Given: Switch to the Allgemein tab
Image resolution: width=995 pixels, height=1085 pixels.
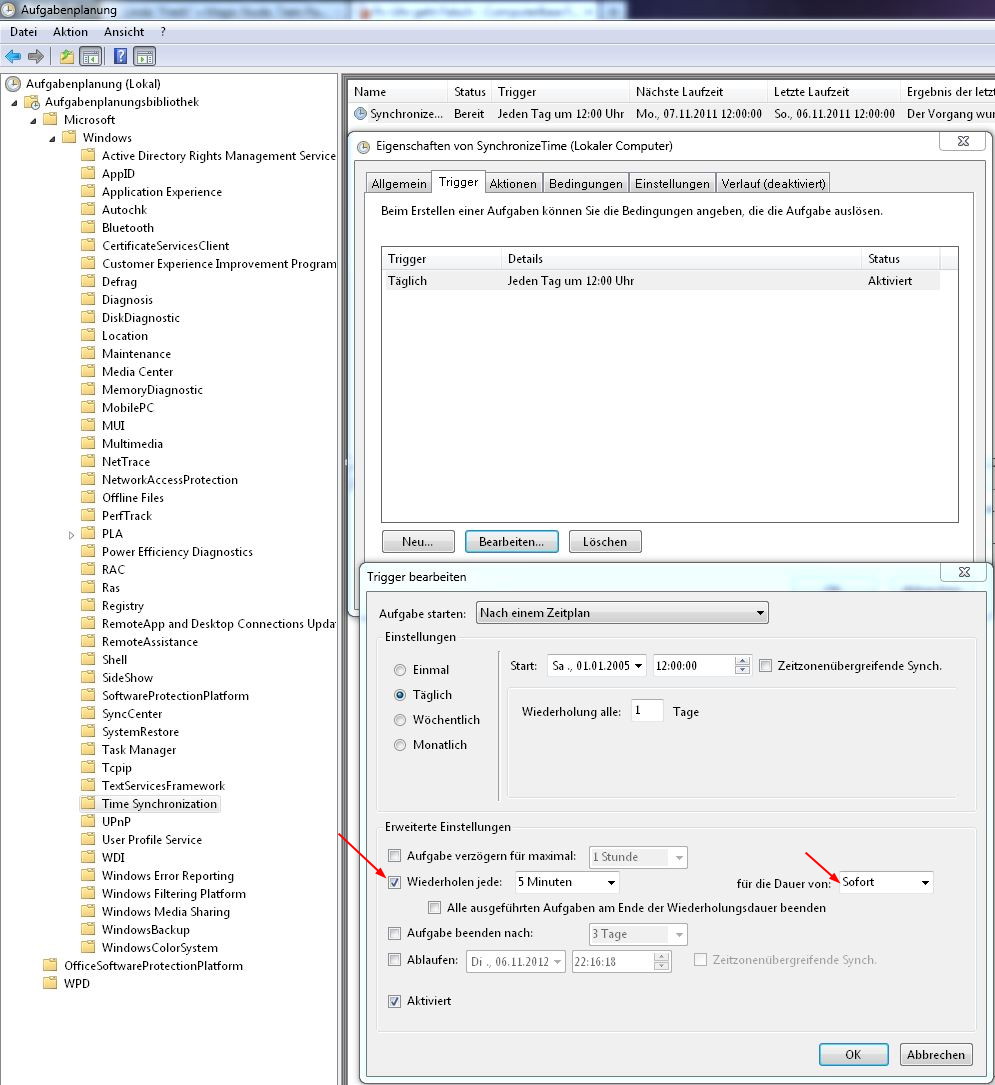Looking at the screenshot, I should pos(399,183).
